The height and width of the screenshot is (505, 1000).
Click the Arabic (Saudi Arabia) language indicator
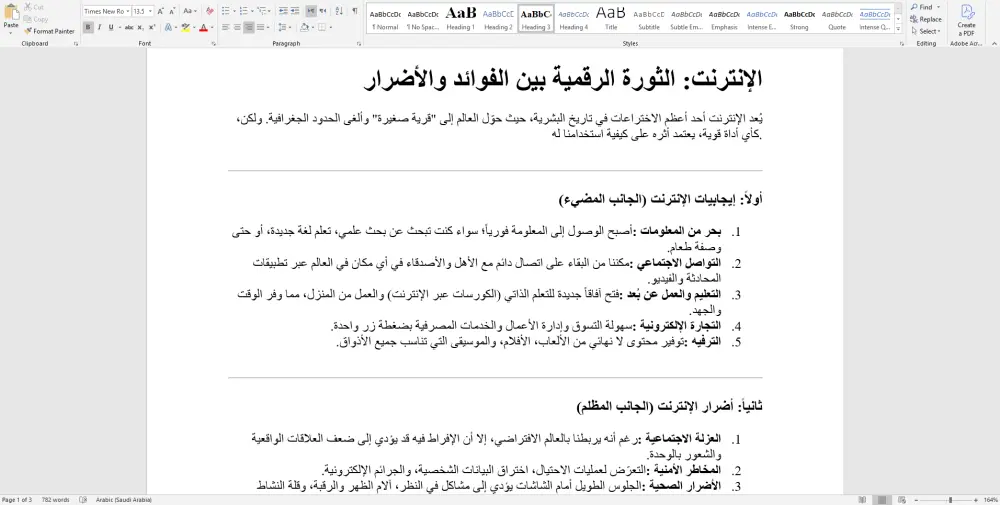124,500
